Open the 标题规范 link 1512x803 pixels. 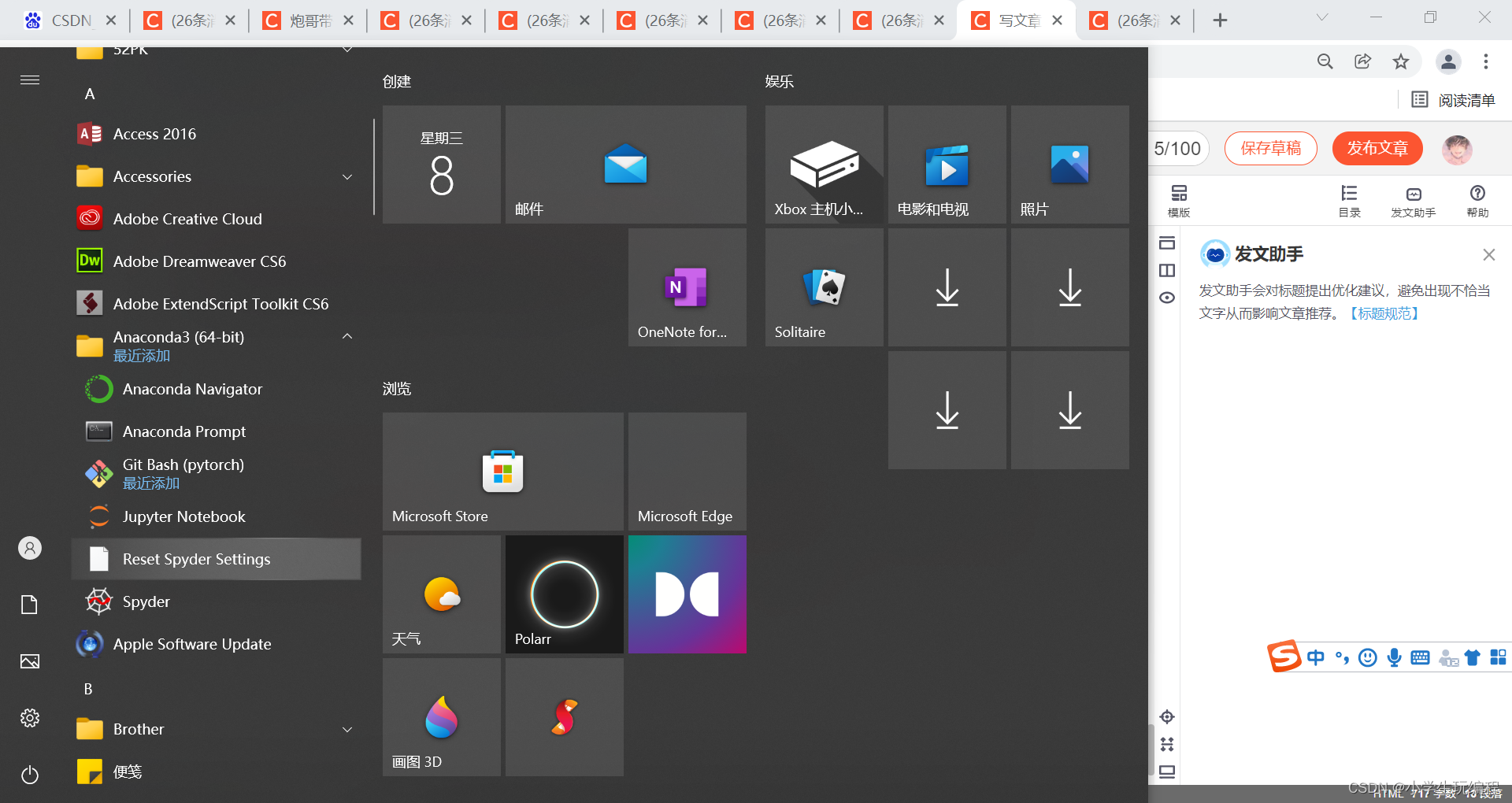pyautogui.click(x=1385, y=313)
